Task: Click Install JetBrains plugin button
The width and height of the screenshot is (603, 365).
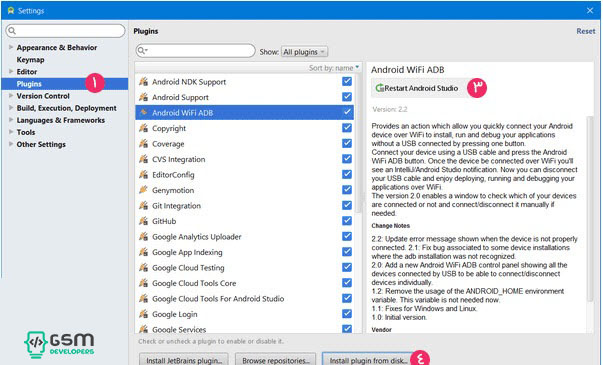Action: [184, 360]
